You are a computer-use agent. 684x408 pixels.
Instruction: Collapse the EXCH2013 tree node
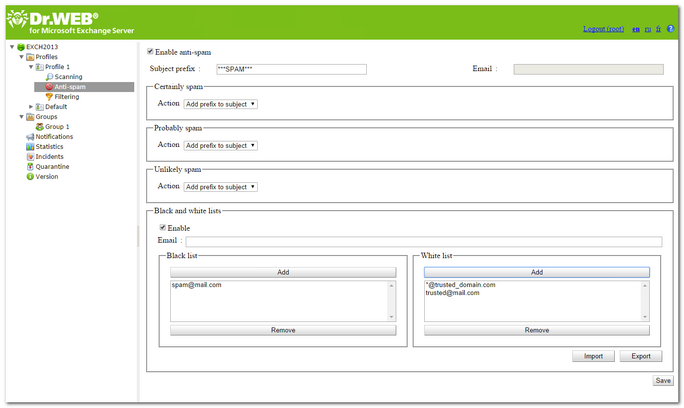coord(12,47)
